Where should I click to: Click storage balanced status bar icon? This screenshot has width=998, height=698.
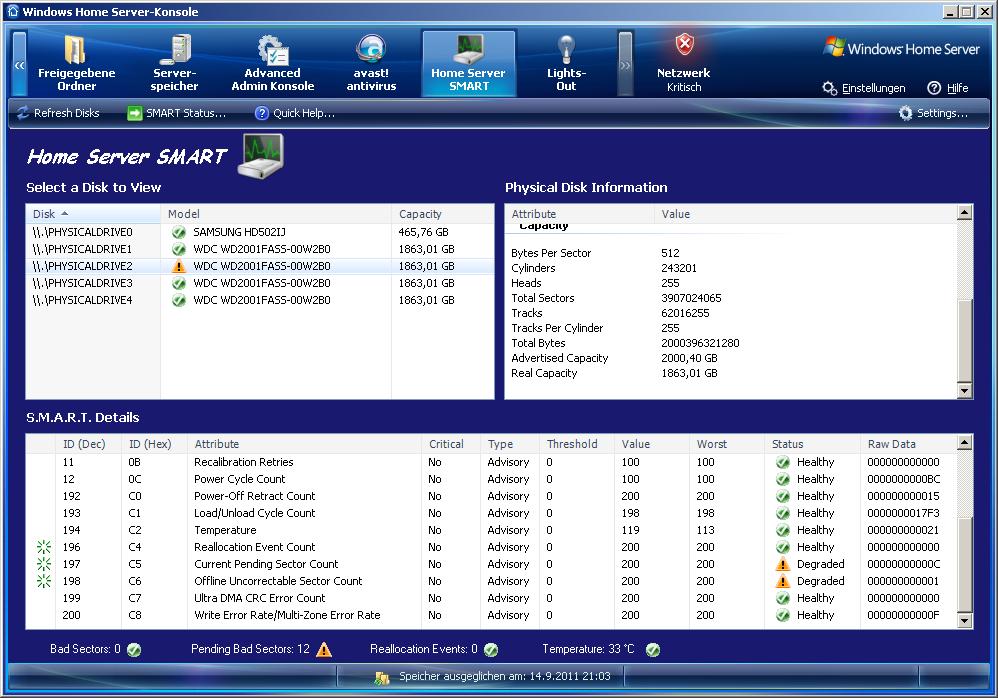click(x=382, y=678)
